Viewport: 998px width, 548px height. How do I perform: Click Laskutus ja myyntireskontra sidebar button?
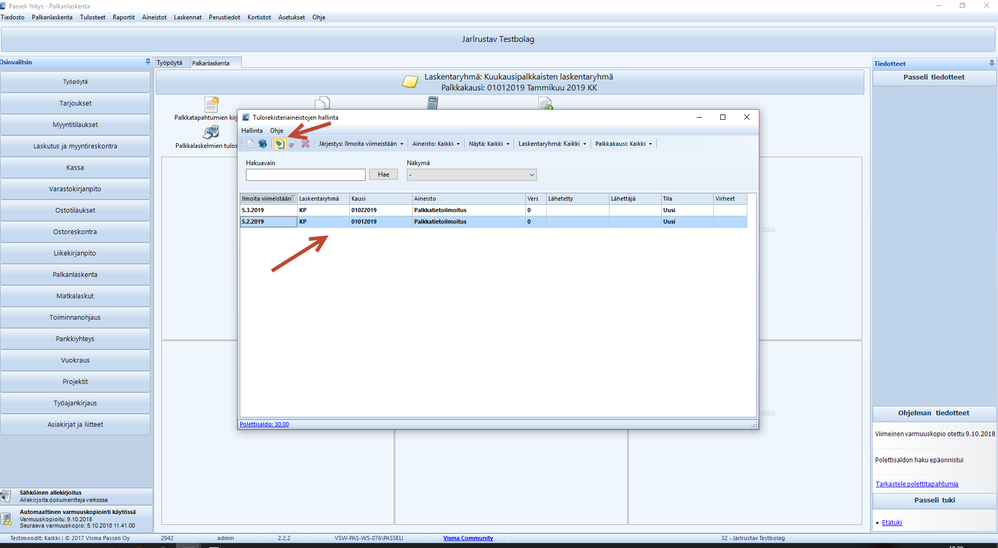pyautogui.click(x=75, y=146)
